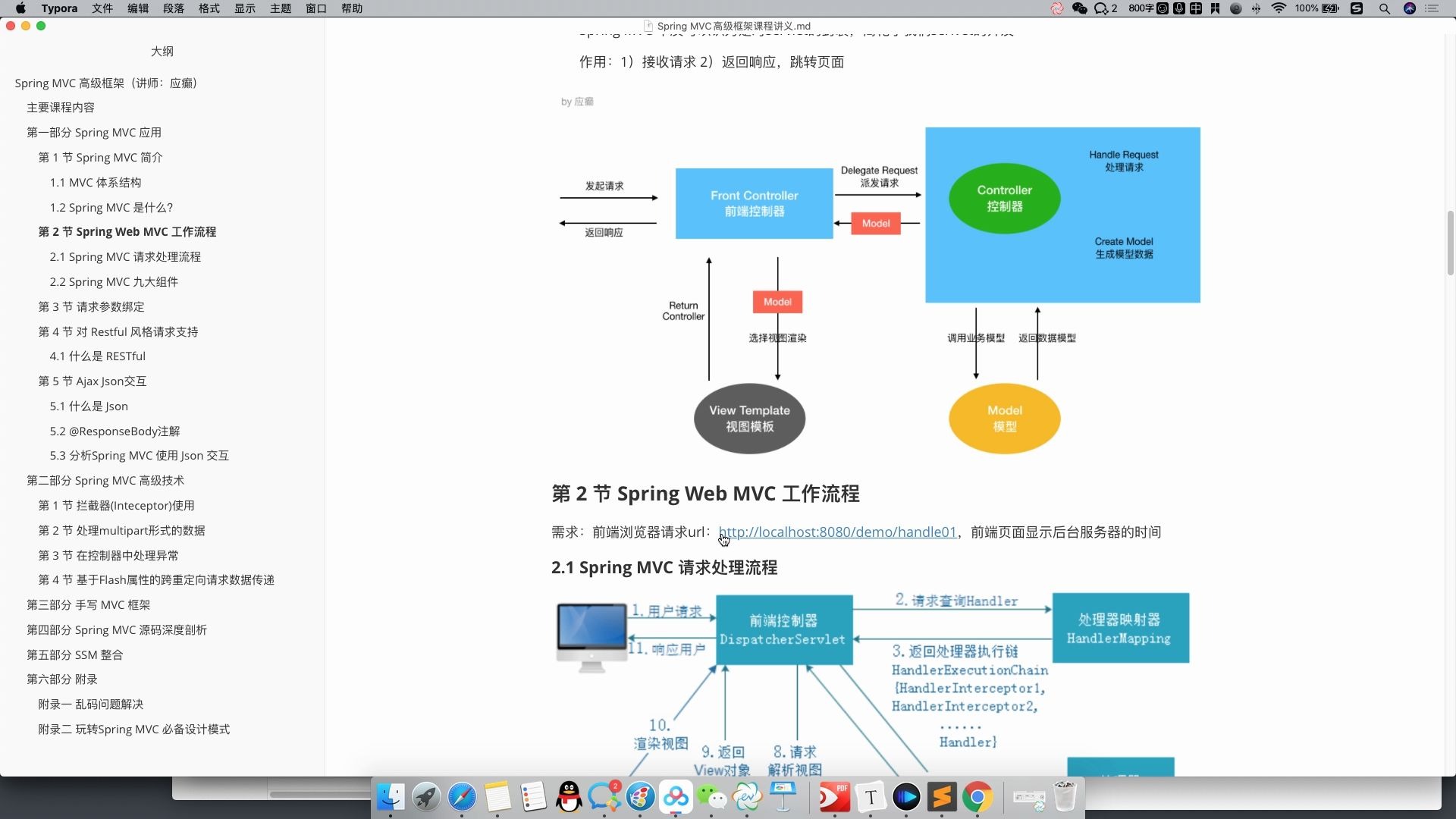Open Baidu Netdisk from the Dock
Viewport: 1456px width, 819px height.
point(676,795)
